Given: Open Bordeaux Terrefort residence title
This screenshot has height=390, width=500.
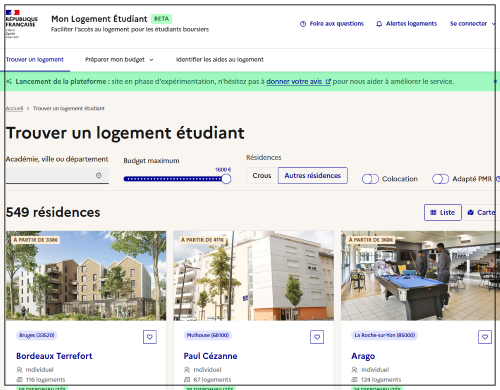Looking at the screenshot, I should (54, 356).
